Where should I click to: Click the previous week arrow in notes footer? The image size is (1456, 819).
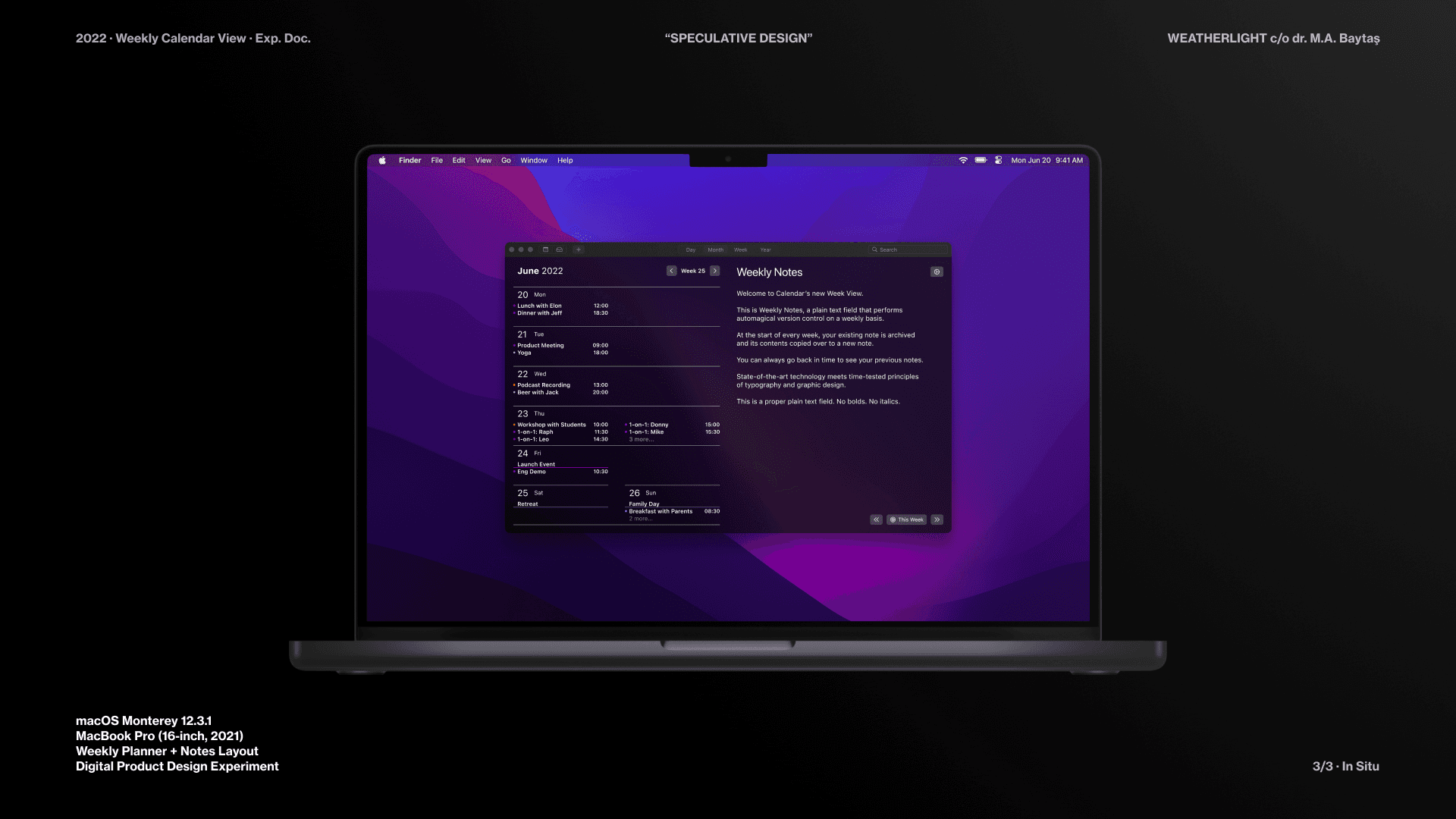click(876, 519)
